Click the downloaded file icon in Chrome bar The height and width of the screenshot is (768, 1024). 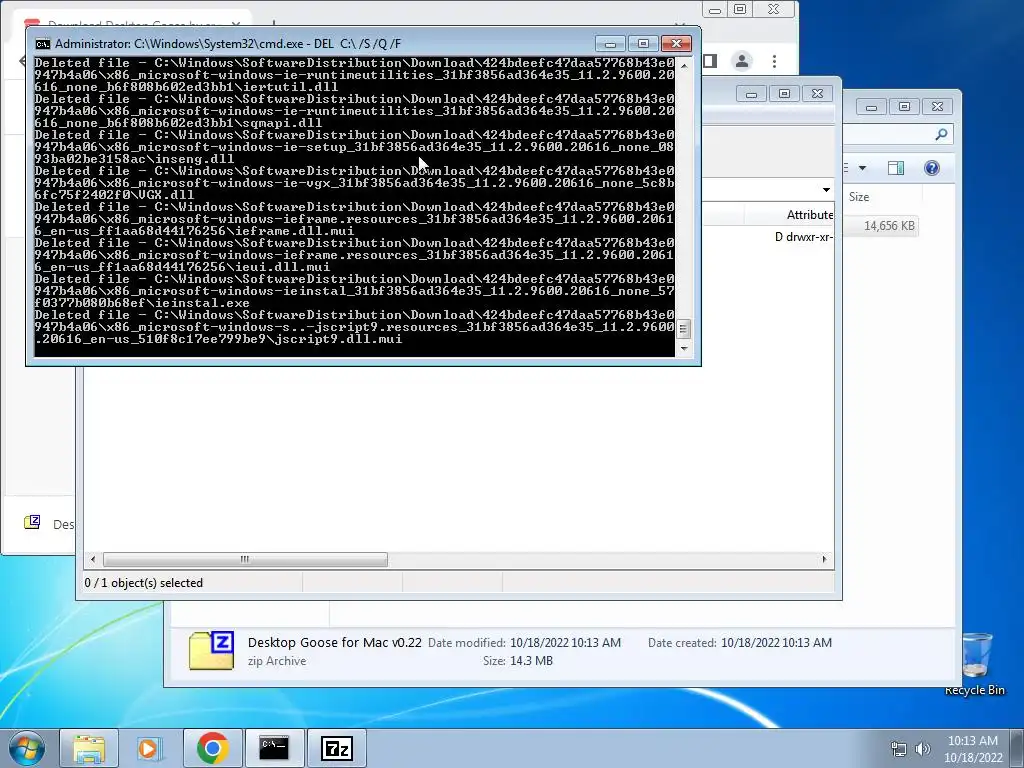point(32,522)
